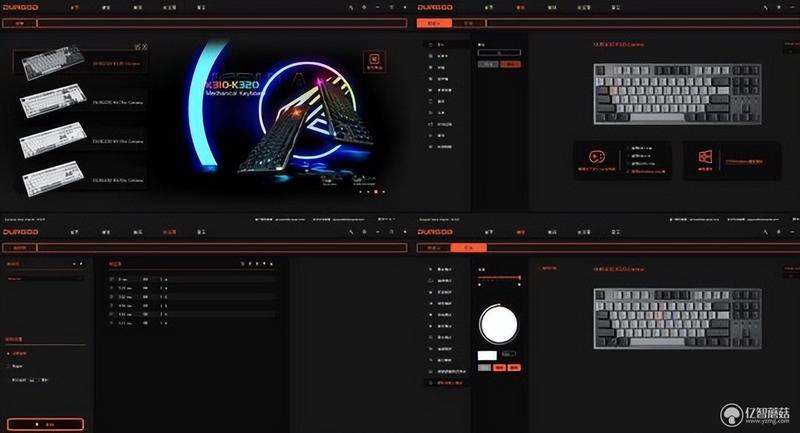Click third device label in home panel list
This screenshot has height=433, width=800.
pos(118,141)
